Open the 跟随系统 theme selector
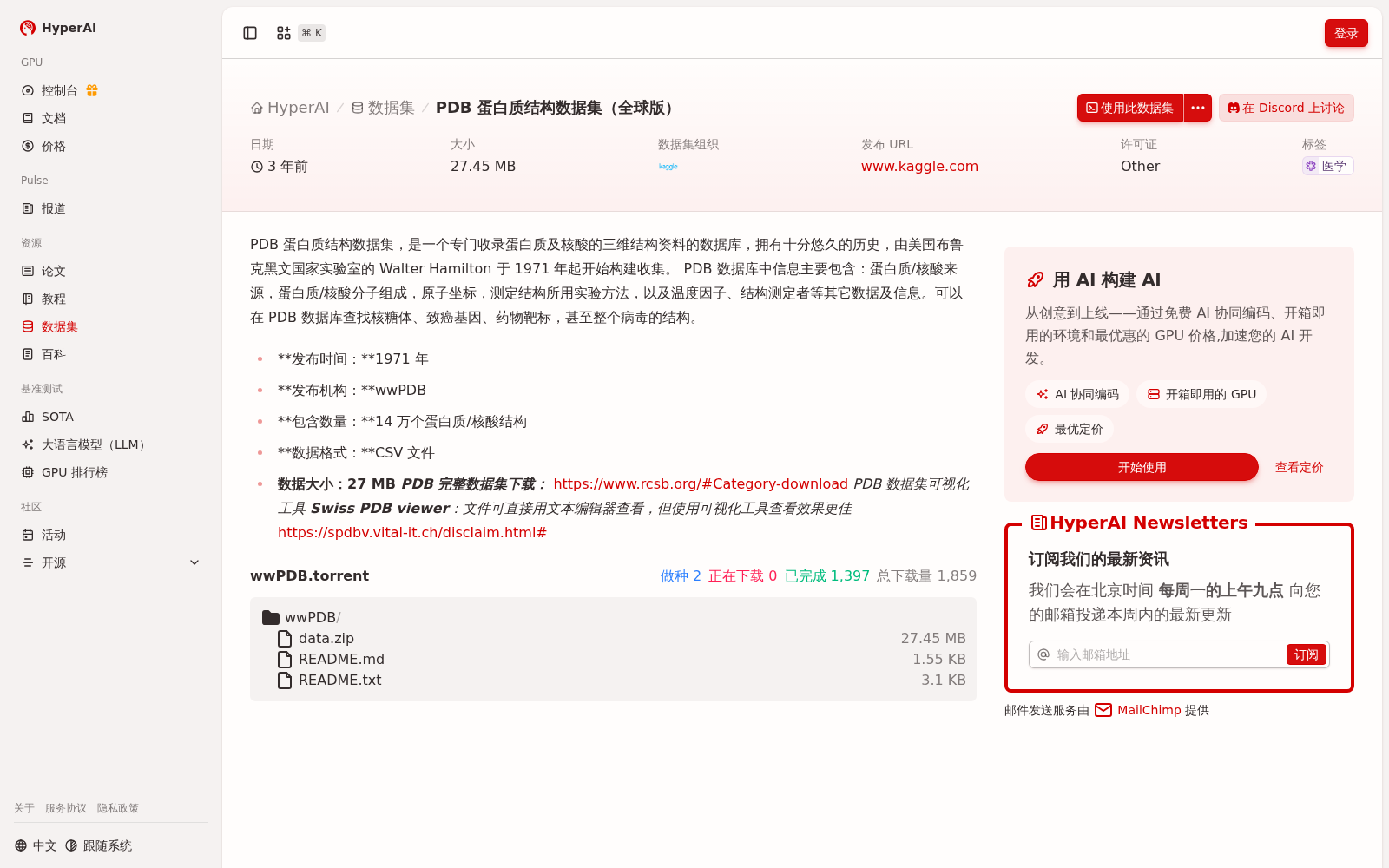The width and height of the screenshot is (1389, 868). pos(98,845)
